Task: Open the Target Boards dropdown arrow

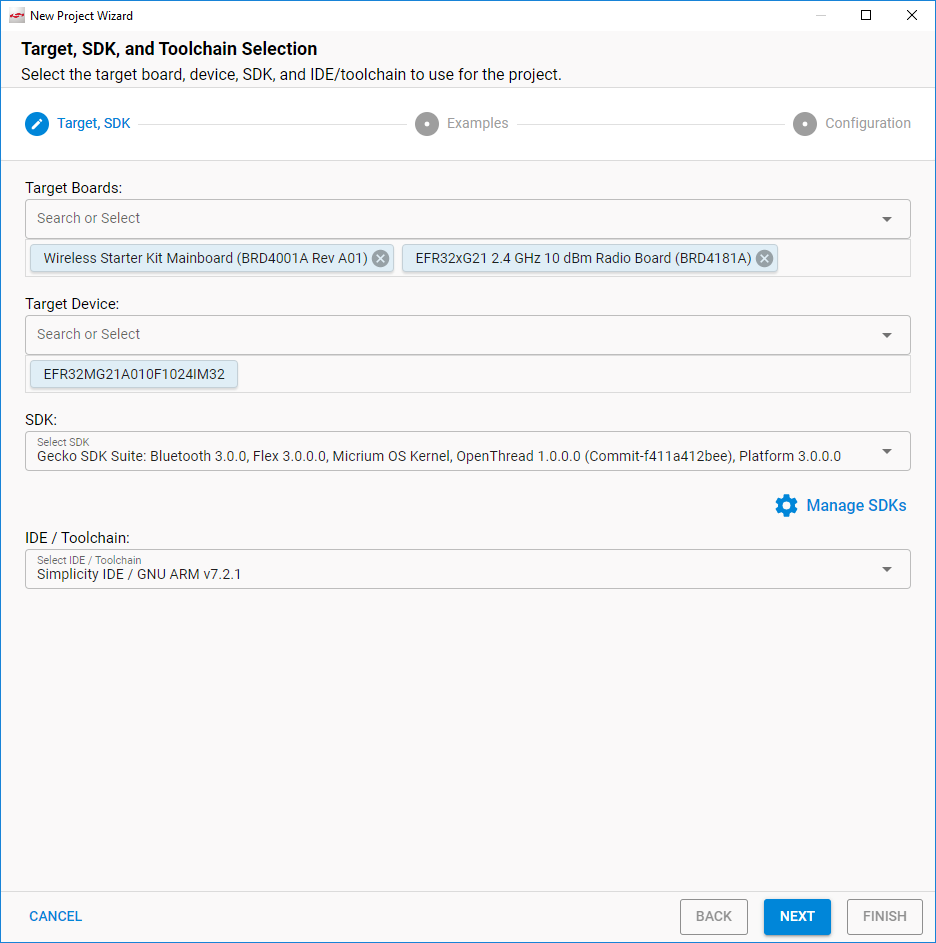Action: [x=887, y=219]
